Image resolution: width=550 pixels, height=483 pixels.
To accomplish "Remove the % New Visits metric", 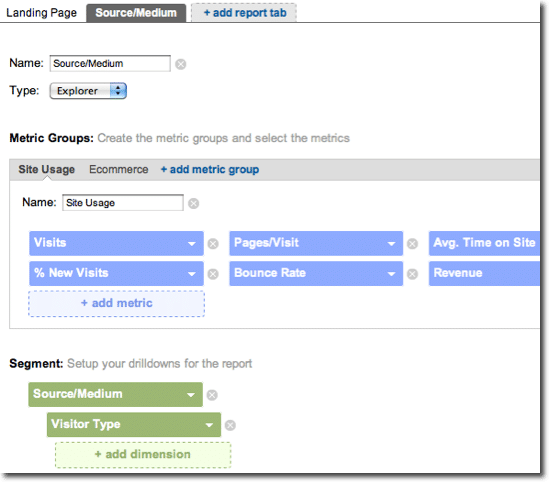I will coord(213,274).
